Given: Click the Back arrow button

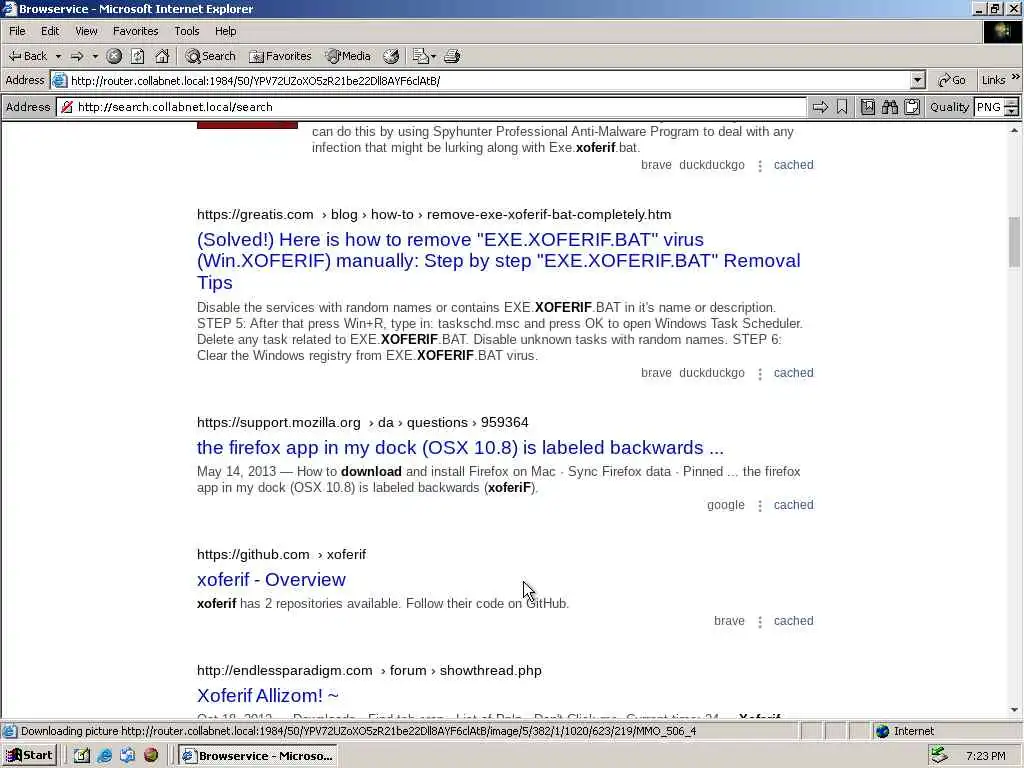Looking at the screenshot, I should (27, 56).
